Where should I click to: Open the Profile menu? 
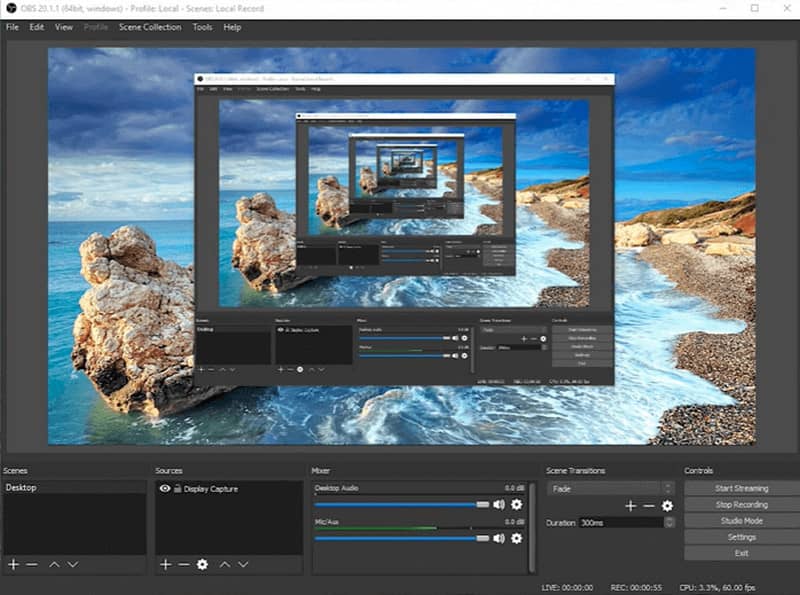click(96, 27)
